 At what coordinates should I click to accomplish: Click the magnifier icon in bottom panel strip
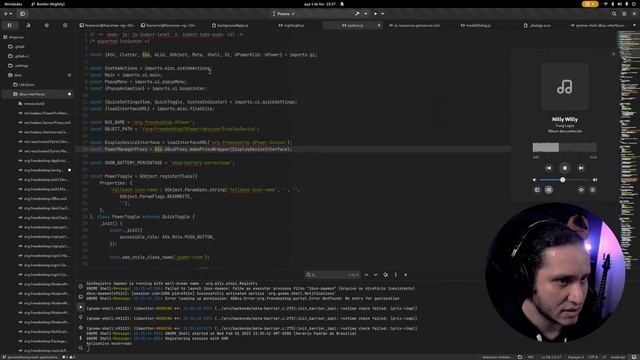pyautogui.click(x=80, y=348)
